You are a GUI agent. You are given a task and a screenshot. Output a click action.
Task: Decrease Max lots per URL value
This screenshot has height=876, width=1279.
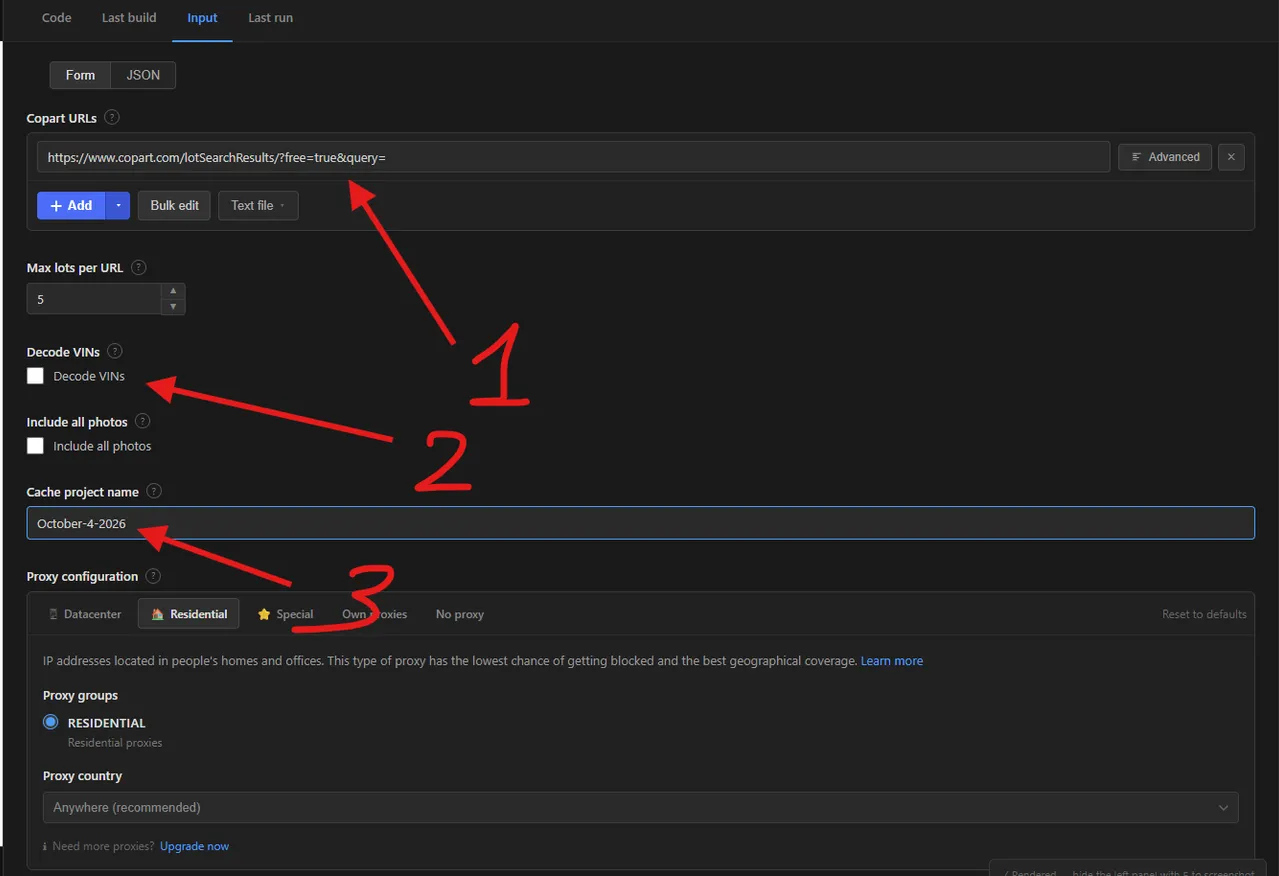(173, 307)
